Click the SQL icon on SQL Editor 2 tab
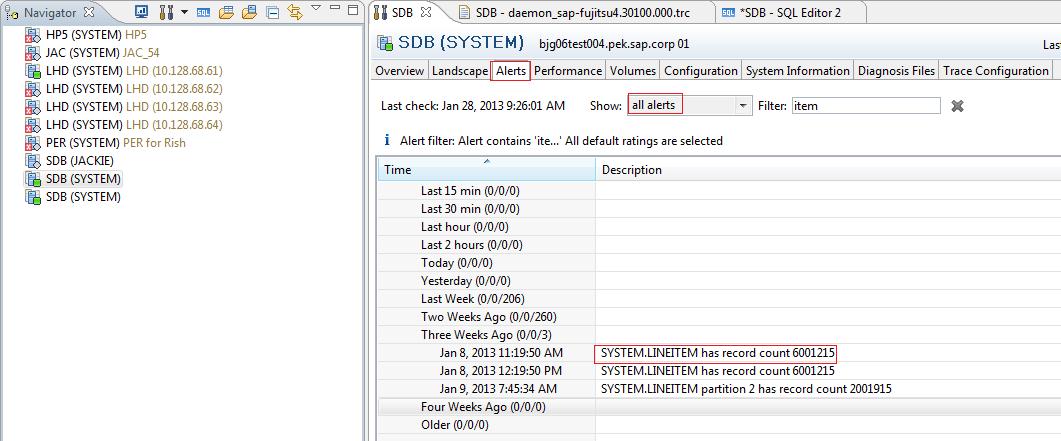 [728, 12]
